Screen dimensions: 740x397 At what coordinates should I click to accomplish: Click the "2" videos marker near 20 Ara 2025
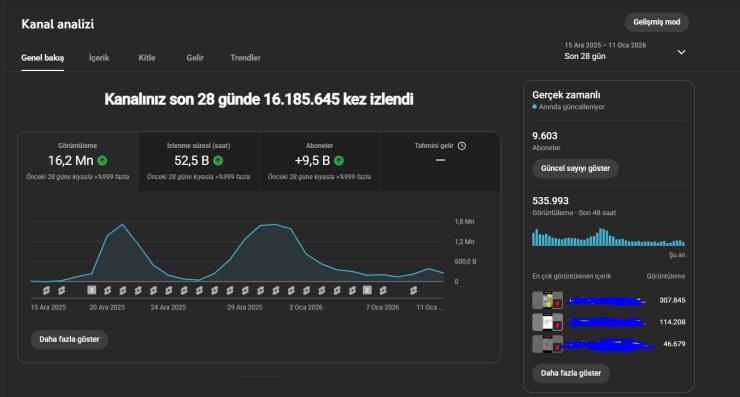(92, 290)
